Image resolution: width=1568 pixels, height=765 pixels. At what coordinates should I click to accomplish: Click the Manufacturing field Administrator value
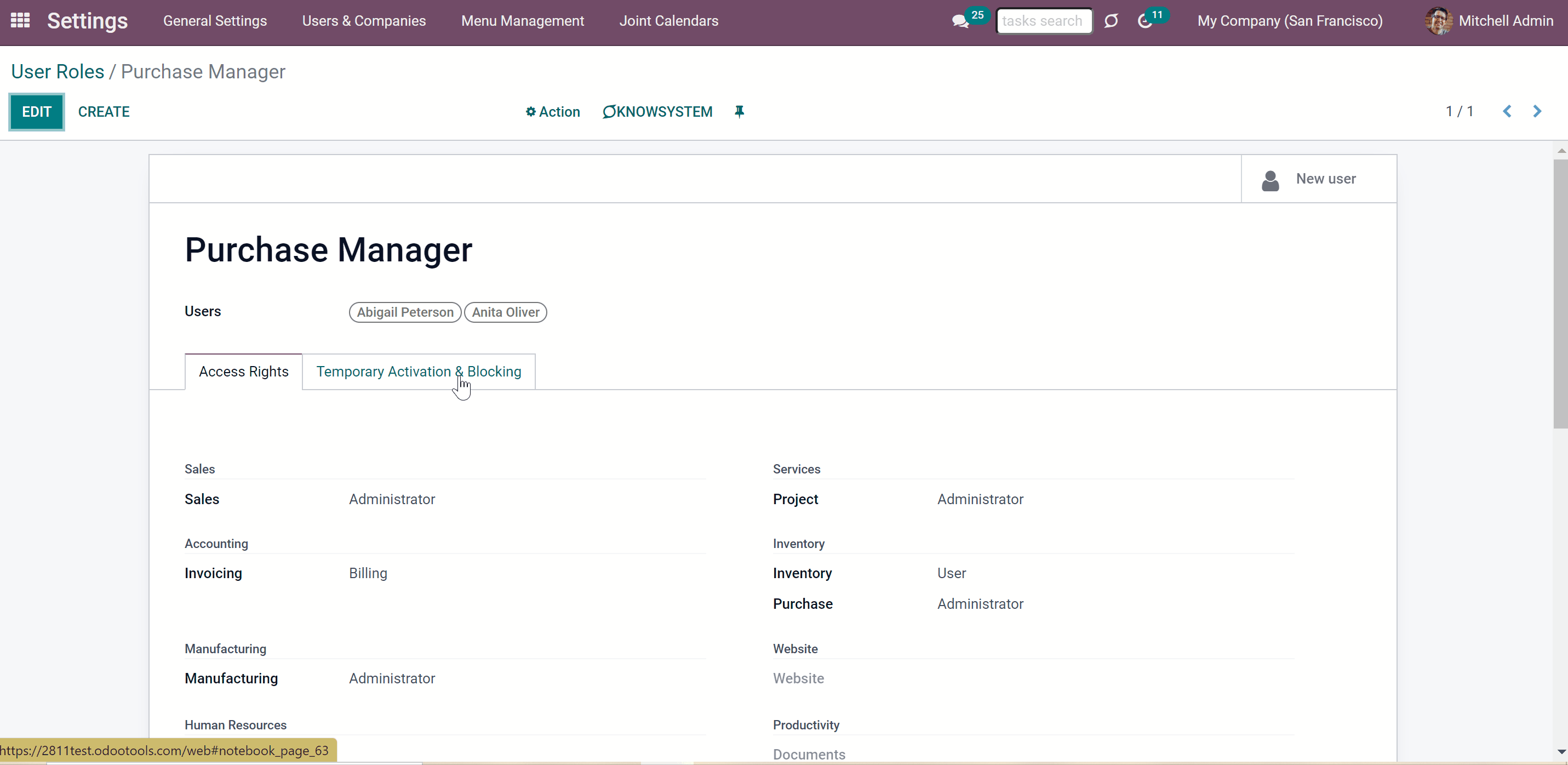392,678
